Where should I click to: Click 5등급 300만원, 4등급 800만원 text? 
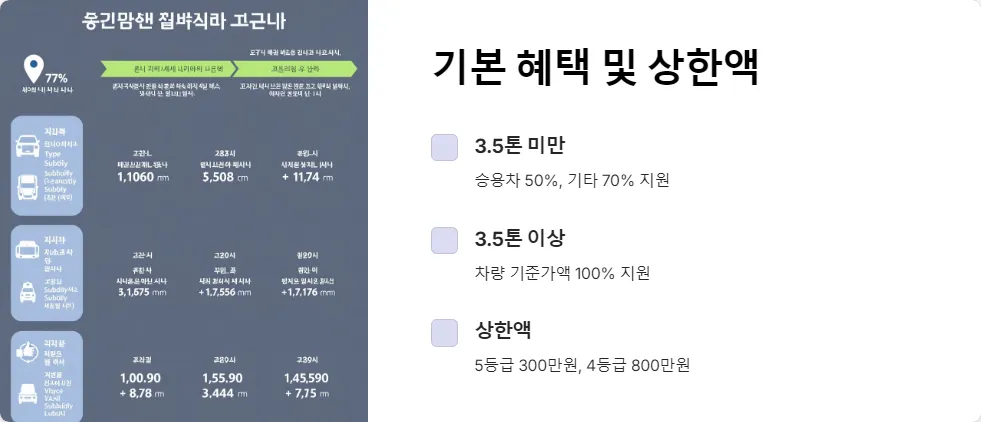[x=582, y=365]
